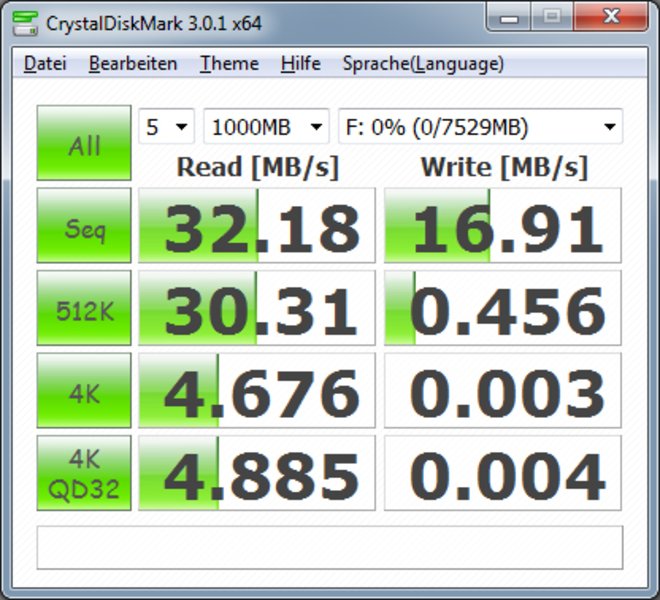Start the Seq benchmark test
The width and height of the screenshot is (660, 600).
point(84,225)
